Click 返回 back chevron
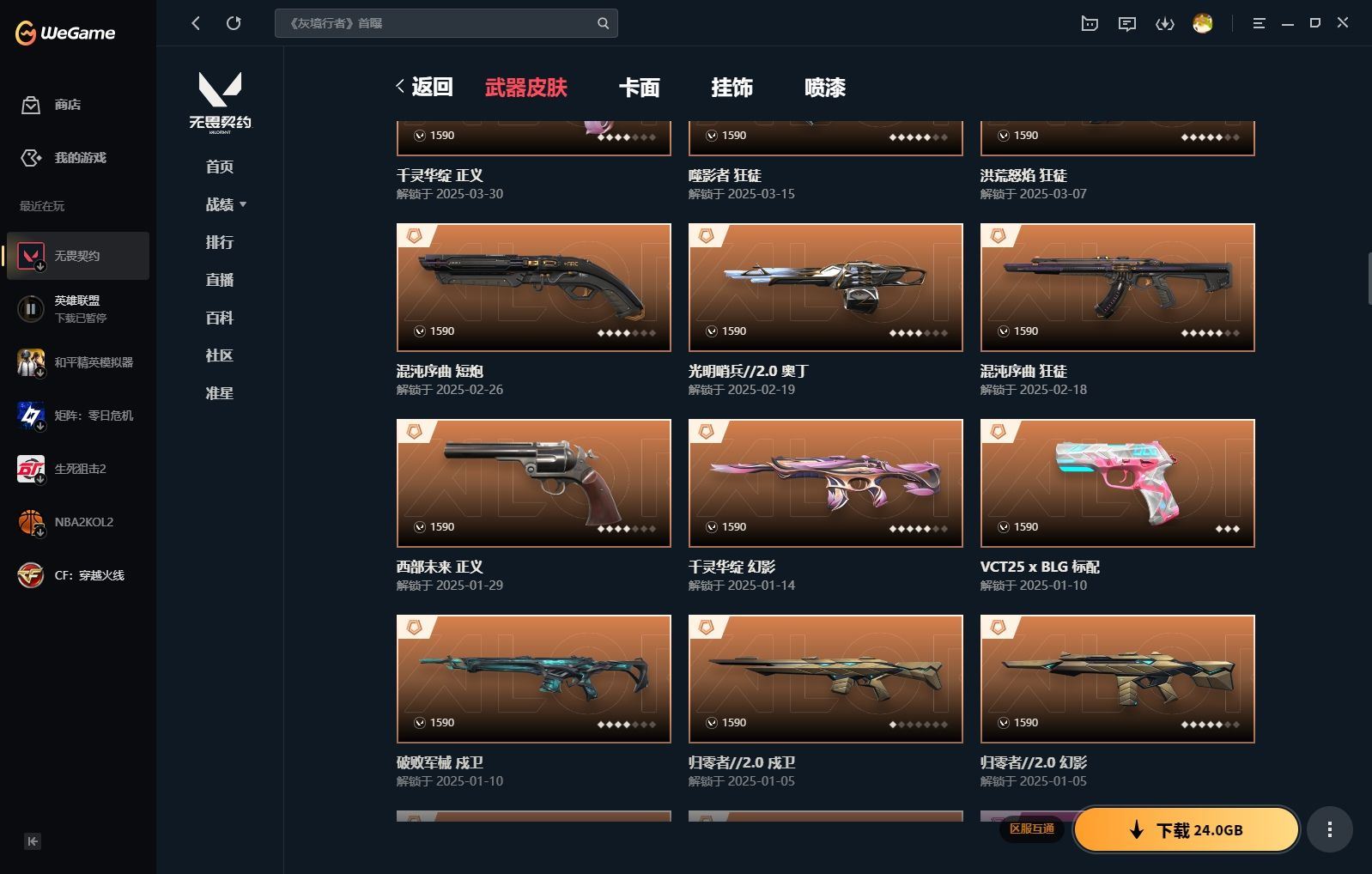Screen dimensions: 1372x874 tap(400, 86)
